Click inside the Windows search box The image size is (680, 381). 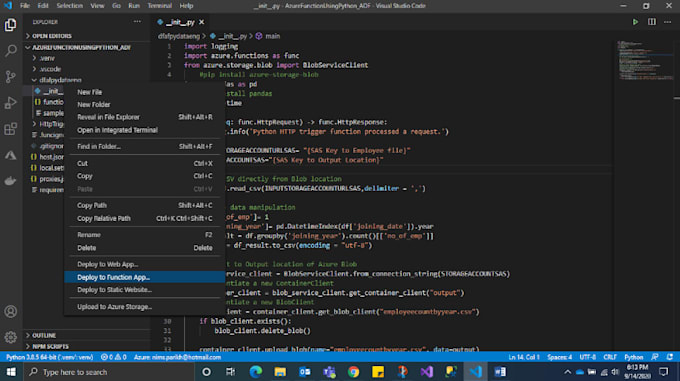pyautogui.click(x=108, y=372)
